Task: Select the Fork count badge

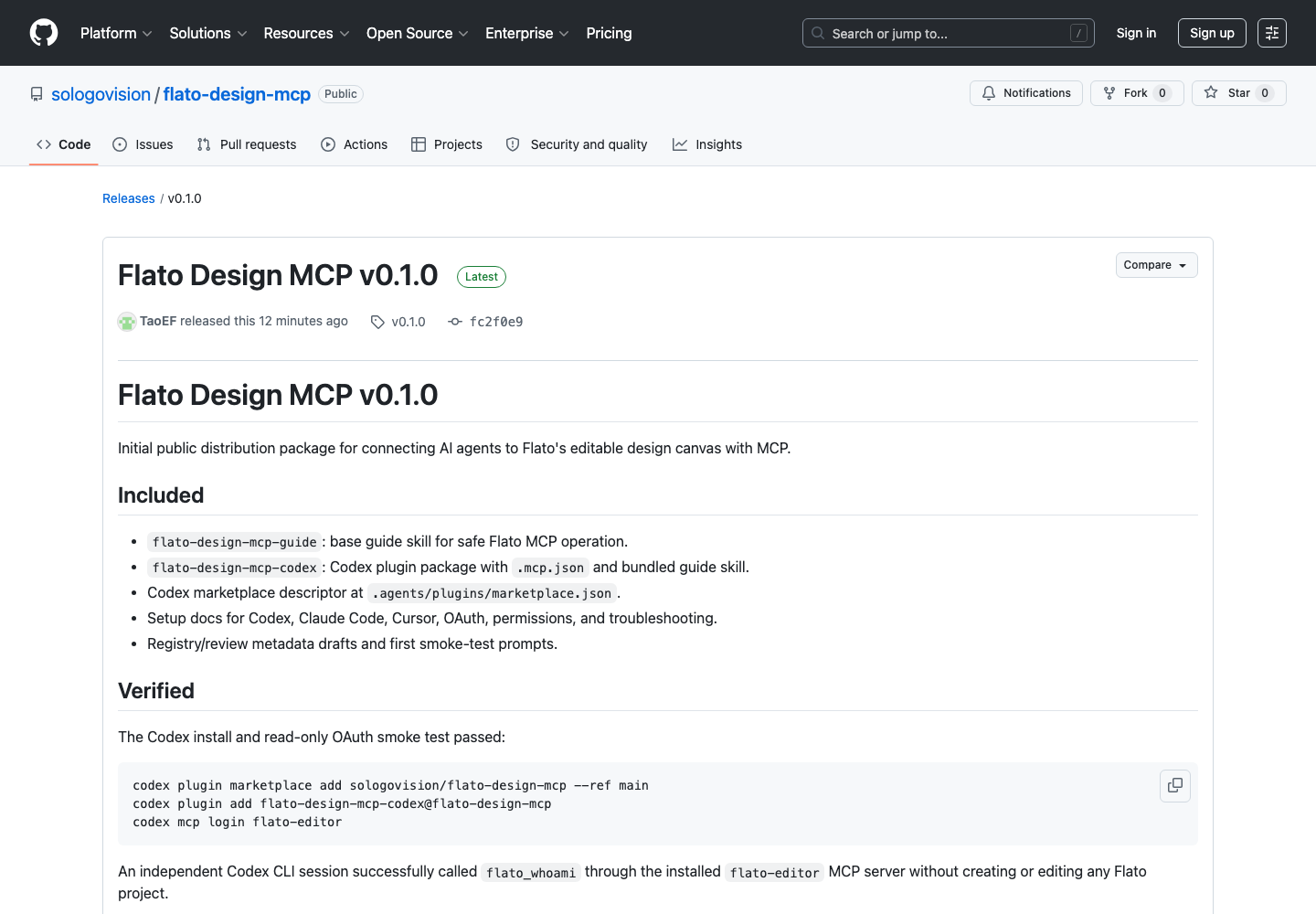Action: point(1162,93)
